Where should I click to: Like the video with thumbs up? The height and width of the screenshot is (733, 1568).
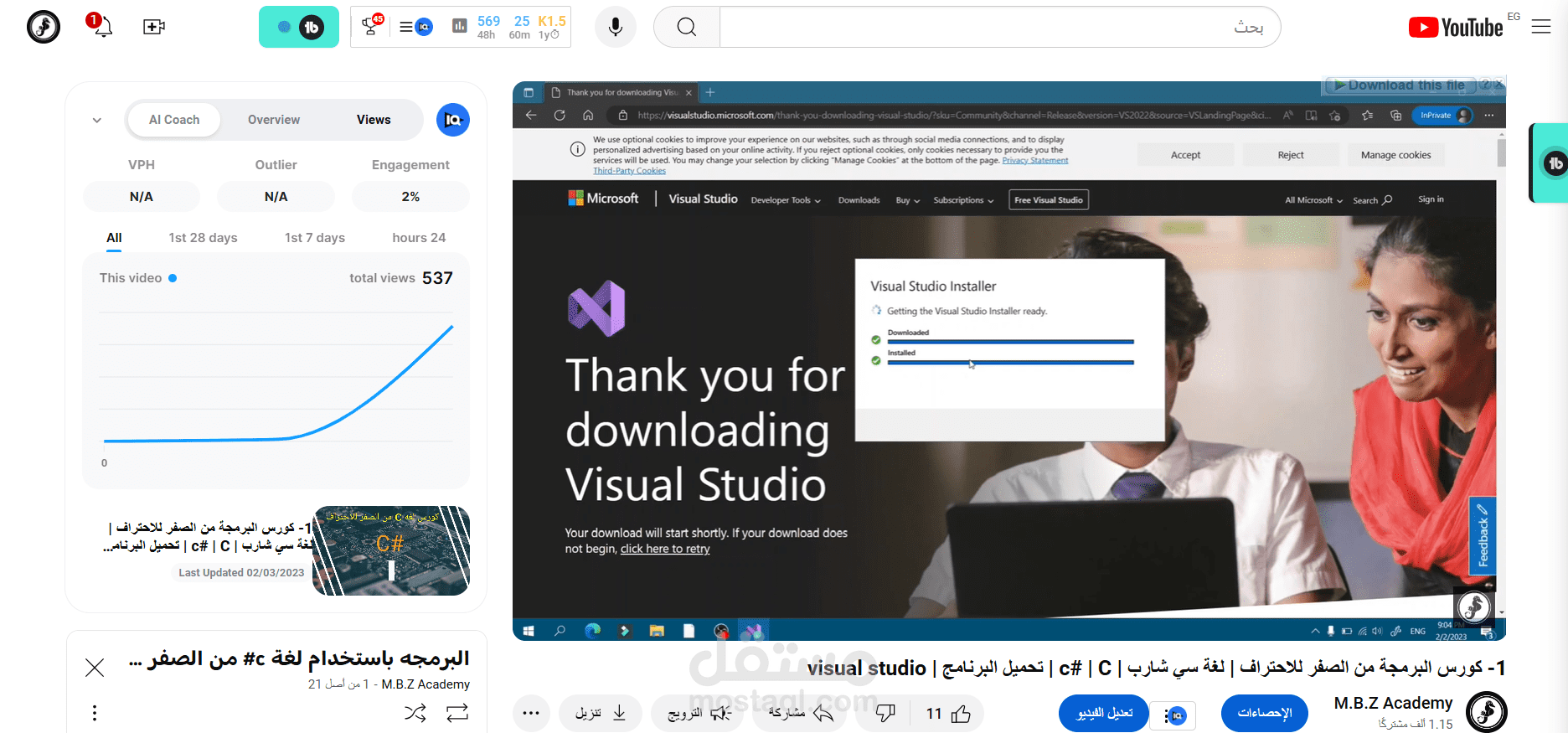961,714
